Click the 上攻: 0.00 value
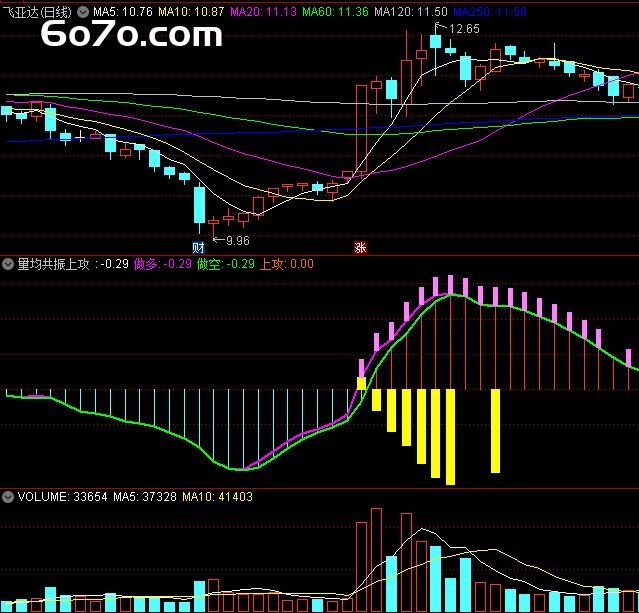639x613 pixels. [287, 264]
